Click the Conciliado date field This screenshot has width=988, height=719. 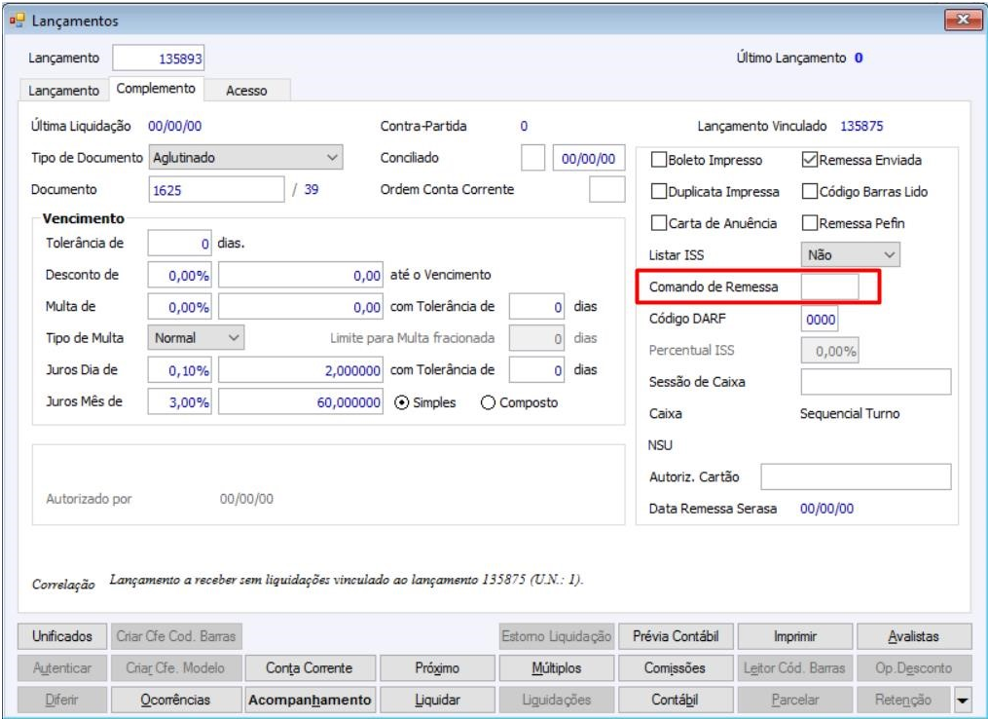coord(589,158)
